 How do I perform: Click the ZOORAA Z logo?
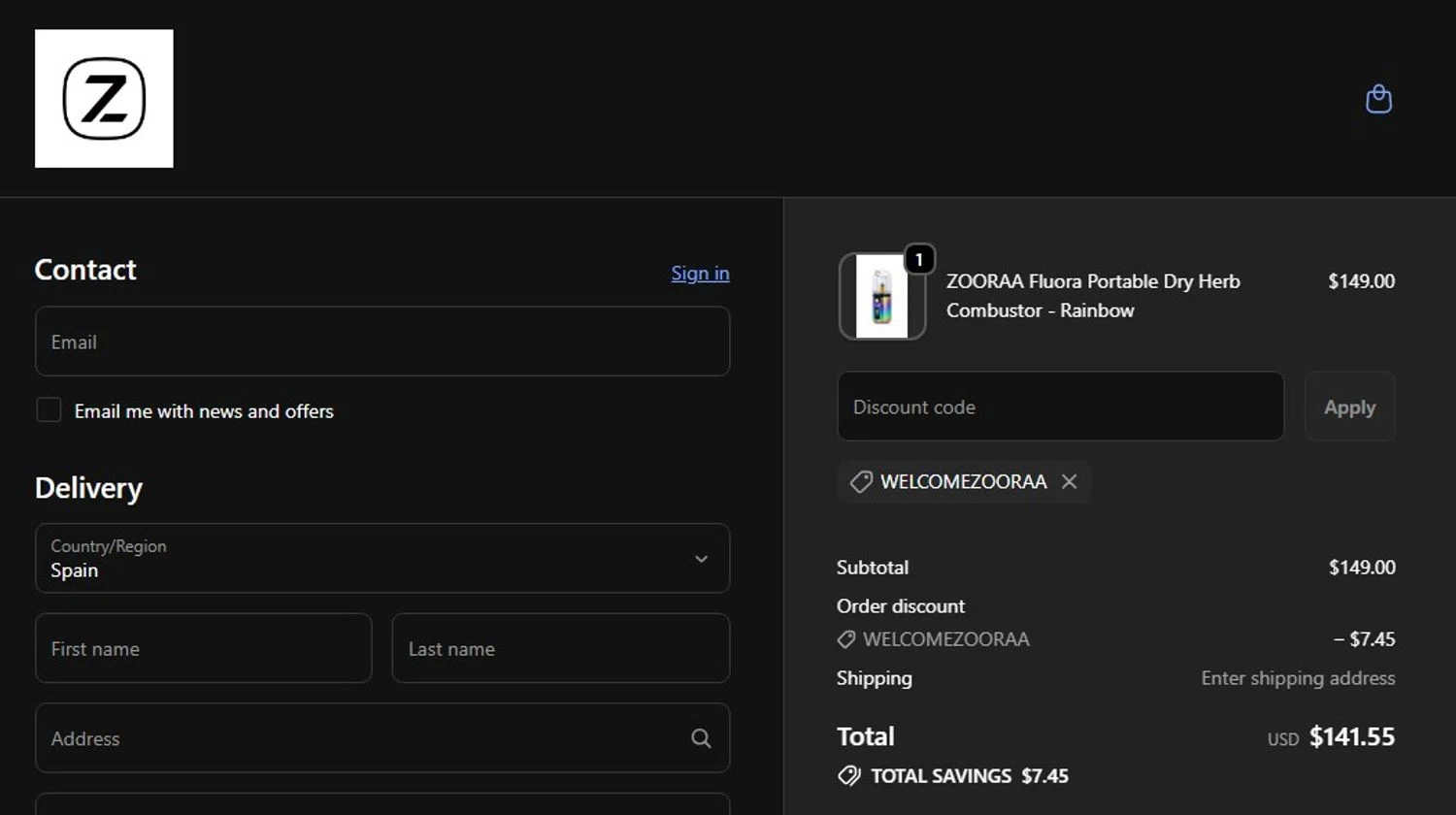[x=104, y=98]
